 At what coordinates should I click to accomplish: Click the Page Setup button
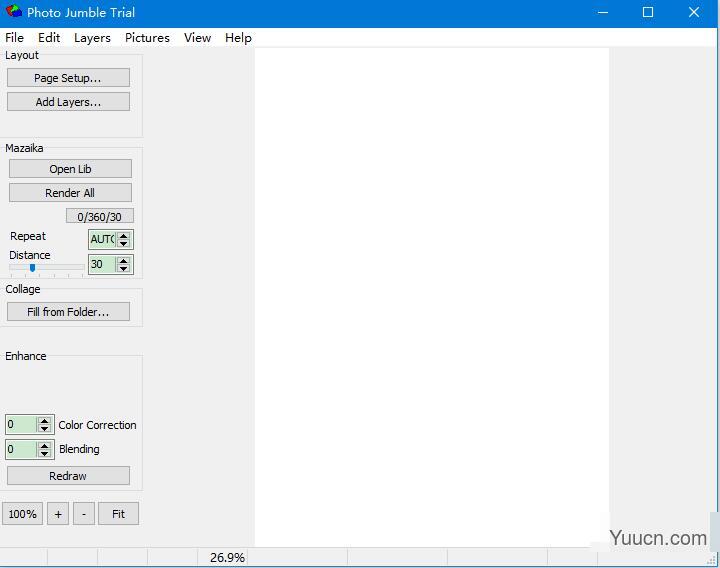[68, 78]
